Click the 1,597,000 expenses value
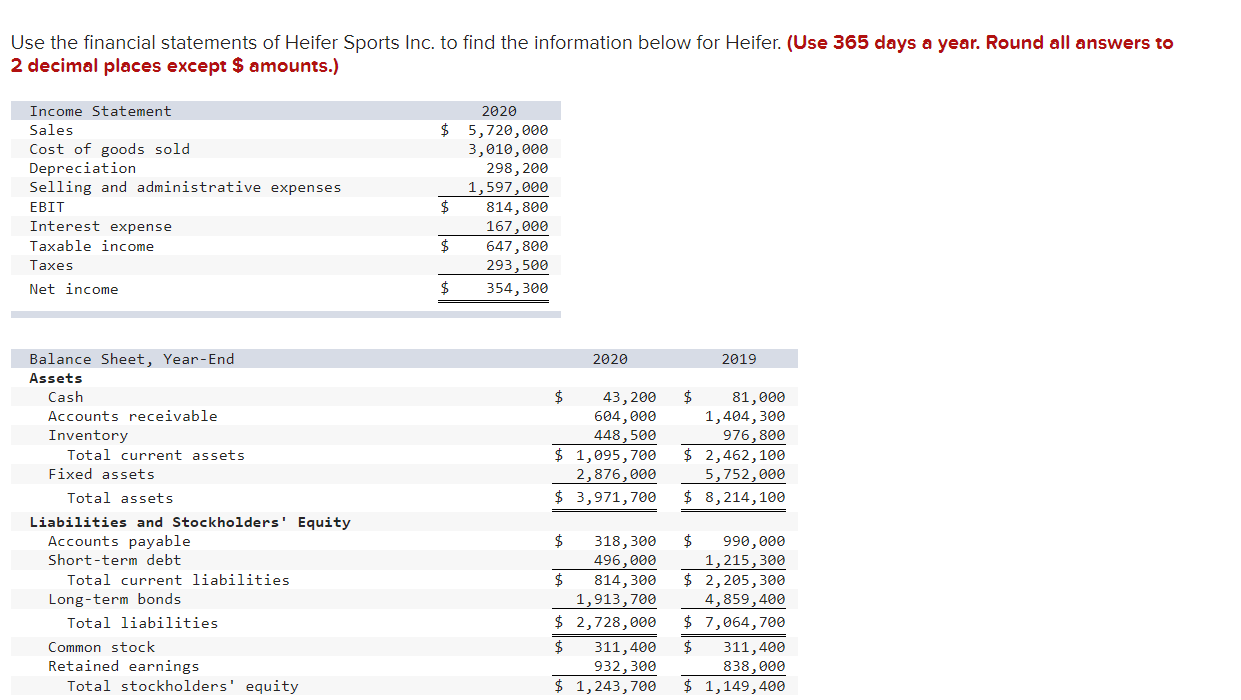Viewport: 1241px width, 700px height. pyautogui.click(x=508, y=187)
